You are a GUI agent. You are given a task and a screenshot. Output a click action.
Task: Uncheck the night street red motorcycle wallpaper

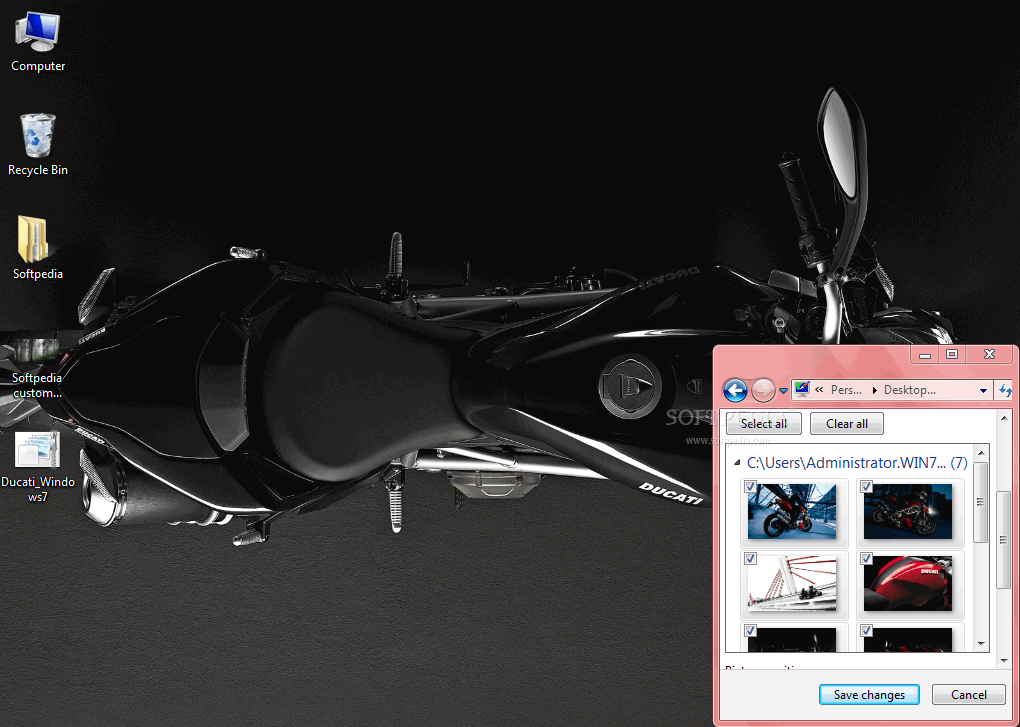[x=866, y=486]
